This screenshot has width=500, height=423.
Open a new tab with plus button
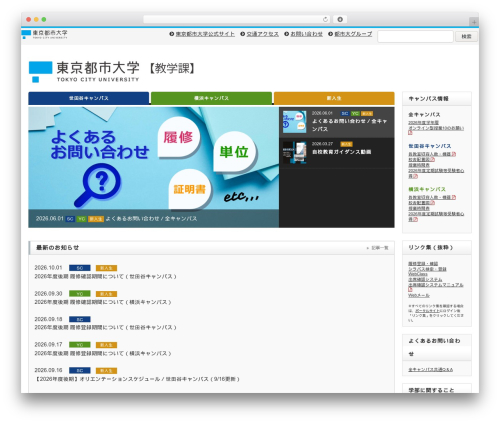pyautogui.click(x=474, y=22)
